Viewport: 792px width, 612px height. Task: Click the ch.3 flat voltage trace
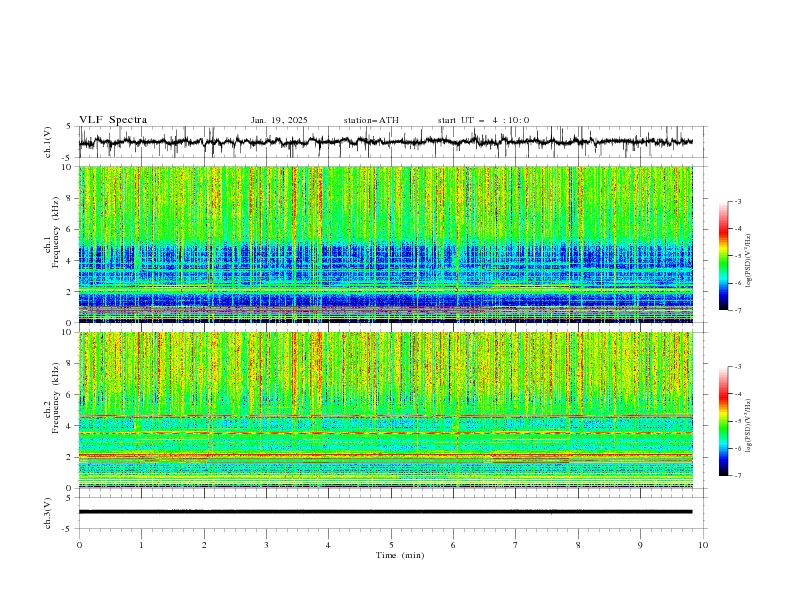[x=385, y=512]
